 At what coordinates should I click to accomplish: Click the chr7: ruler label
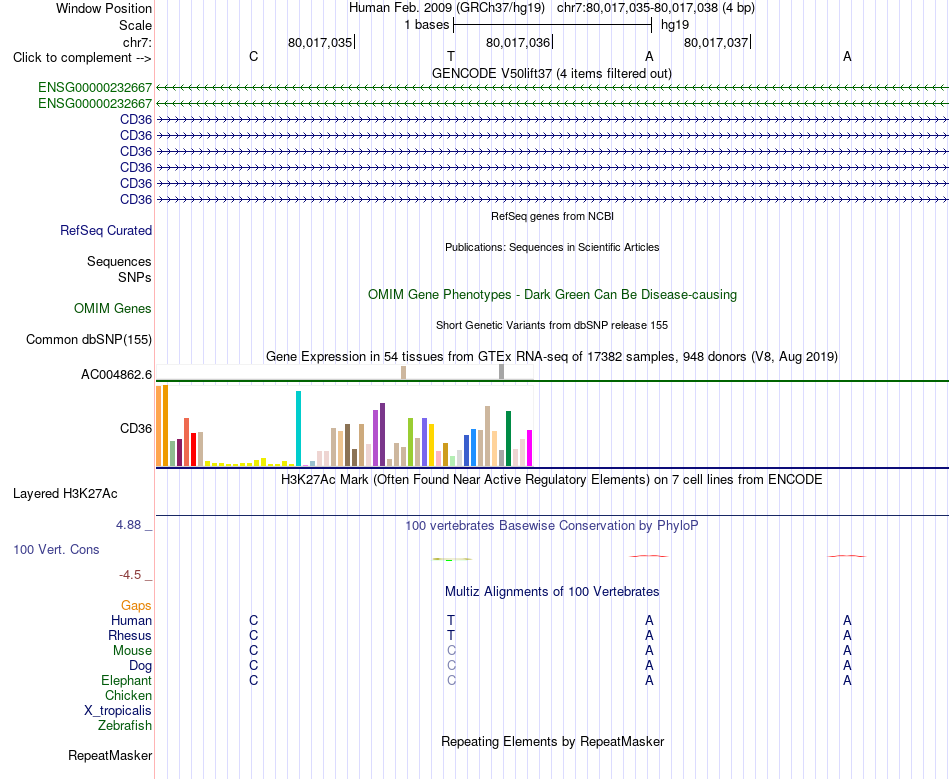coord(137,42)
